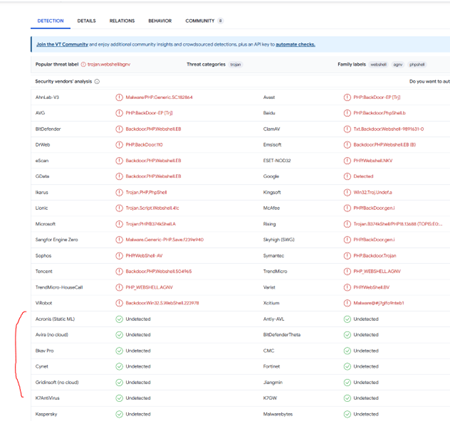Click the green check icon for Acronis (Static ML)
This screenshot has width=450, height=421.
click(119, 319)
